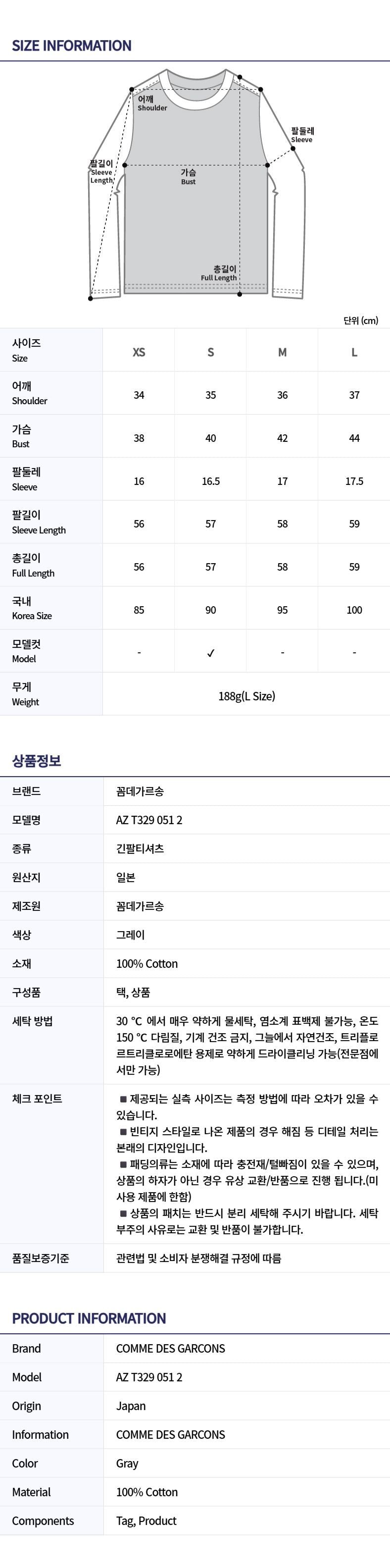
Task: Select the XS size column header
Action: pyautogui.click(x=139, y=353)
